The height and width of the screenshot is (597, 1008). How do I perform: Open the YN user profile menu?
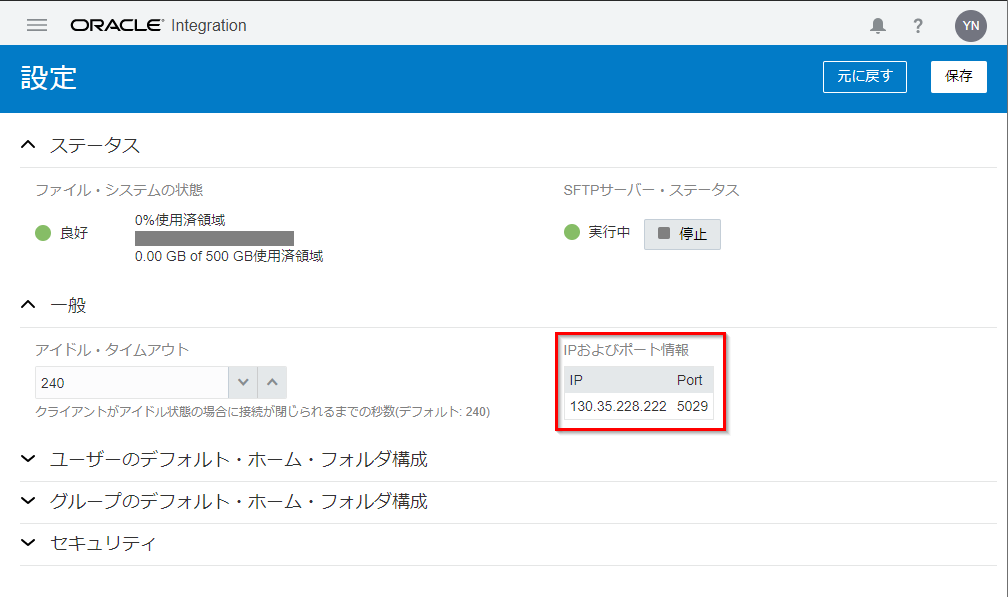click(x=970, y=26)
